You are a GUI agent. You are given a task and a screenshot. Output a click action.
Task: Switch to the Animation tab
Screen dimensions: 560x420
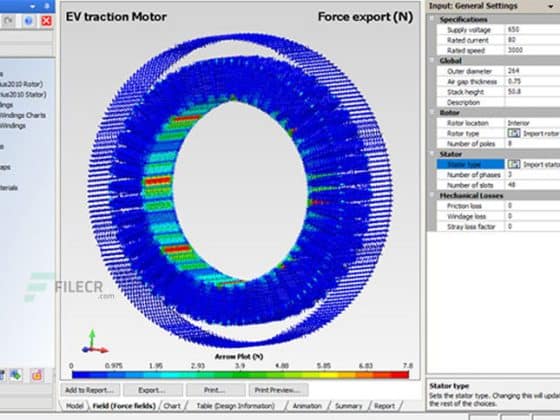[307, 406]
